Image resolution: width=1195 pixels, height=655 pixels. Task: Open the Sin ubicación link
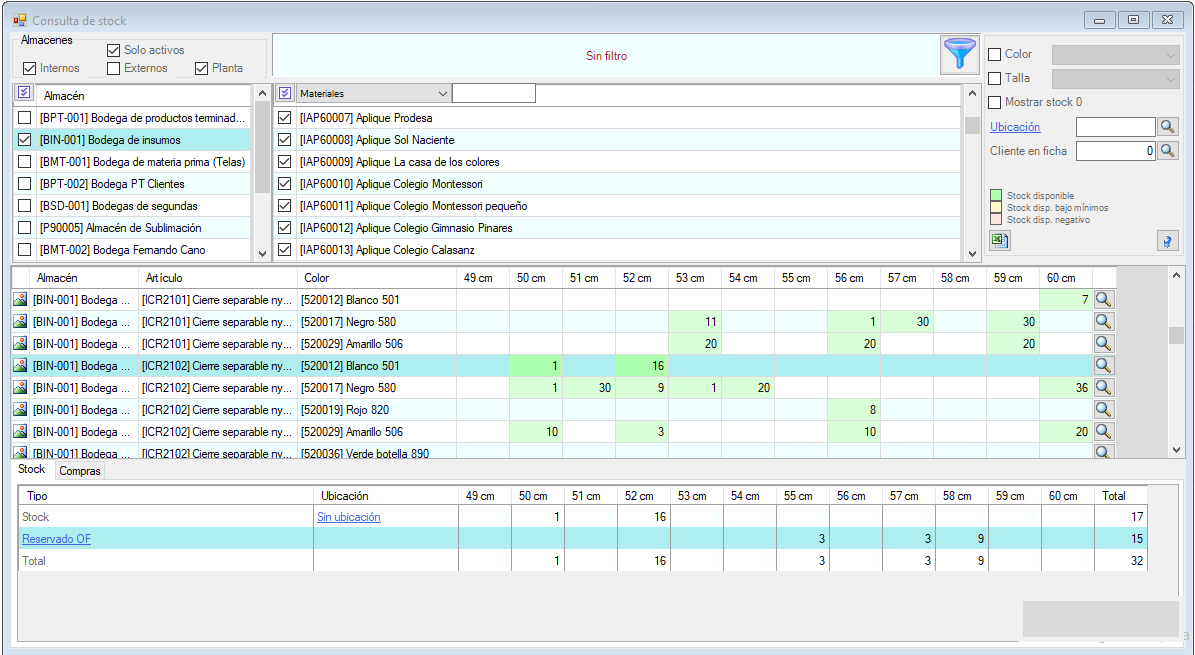[x=348, y=517]
